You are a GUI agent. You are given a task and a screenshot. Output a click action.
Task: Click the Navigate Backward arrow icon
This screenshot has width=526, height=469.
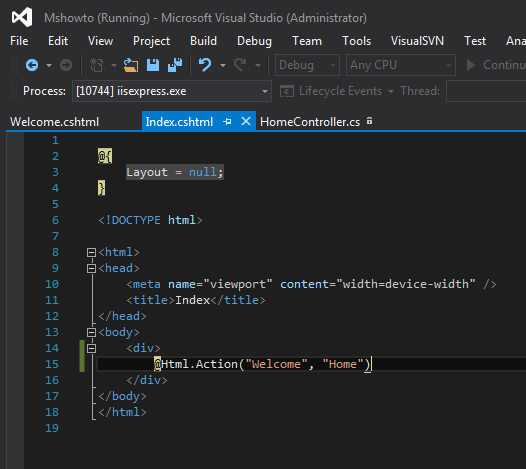point(32,65)
